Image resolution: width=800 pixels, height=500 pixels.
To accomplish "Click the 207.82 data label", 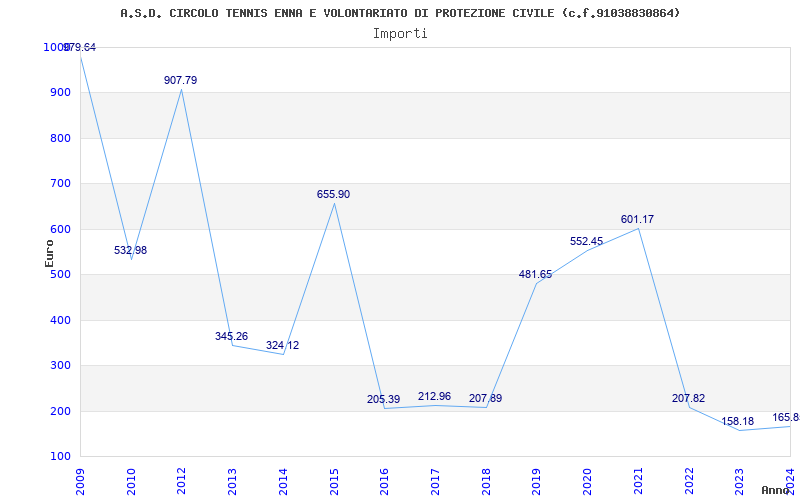I will [688, 398].
